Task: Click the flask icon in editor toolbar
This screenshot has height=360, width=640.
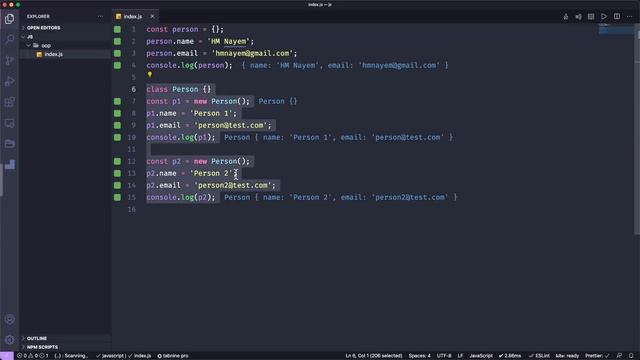Action: point(565,17)
